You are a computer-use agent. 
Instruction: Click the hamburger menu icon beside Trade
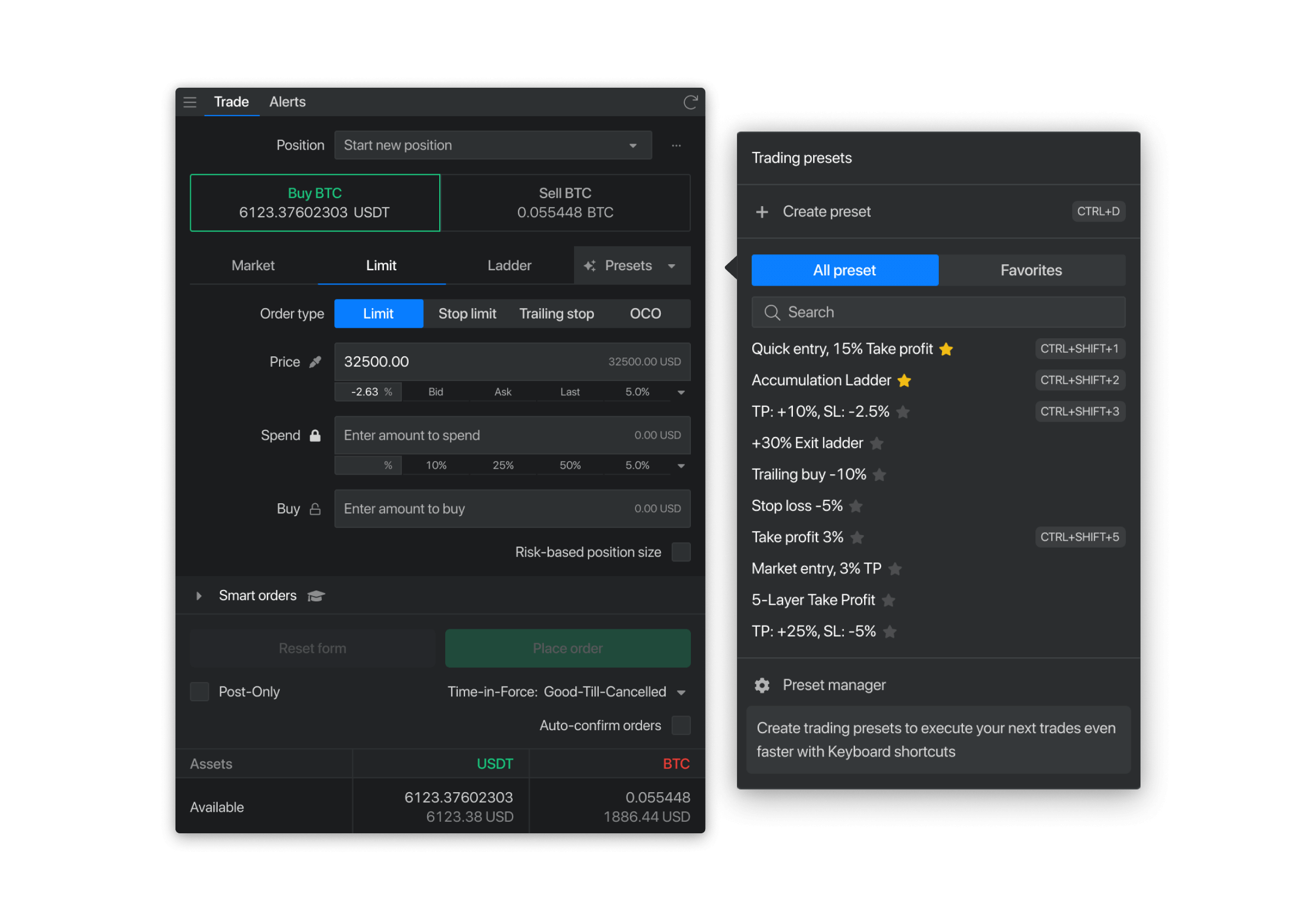click(190, 102)
